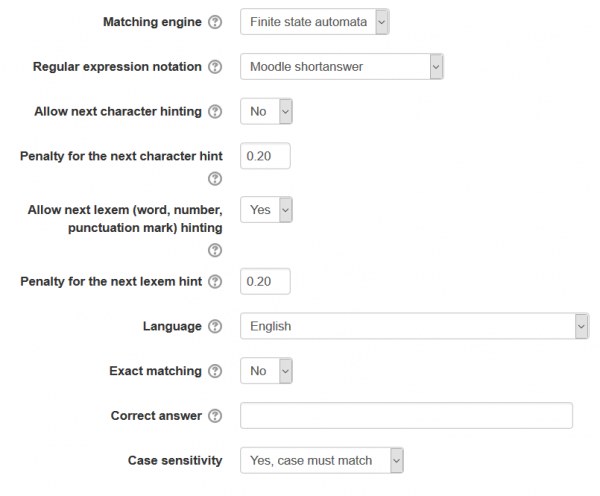Show help for Allow next character hinting
600x496 pixels.
tap(215, 112)
